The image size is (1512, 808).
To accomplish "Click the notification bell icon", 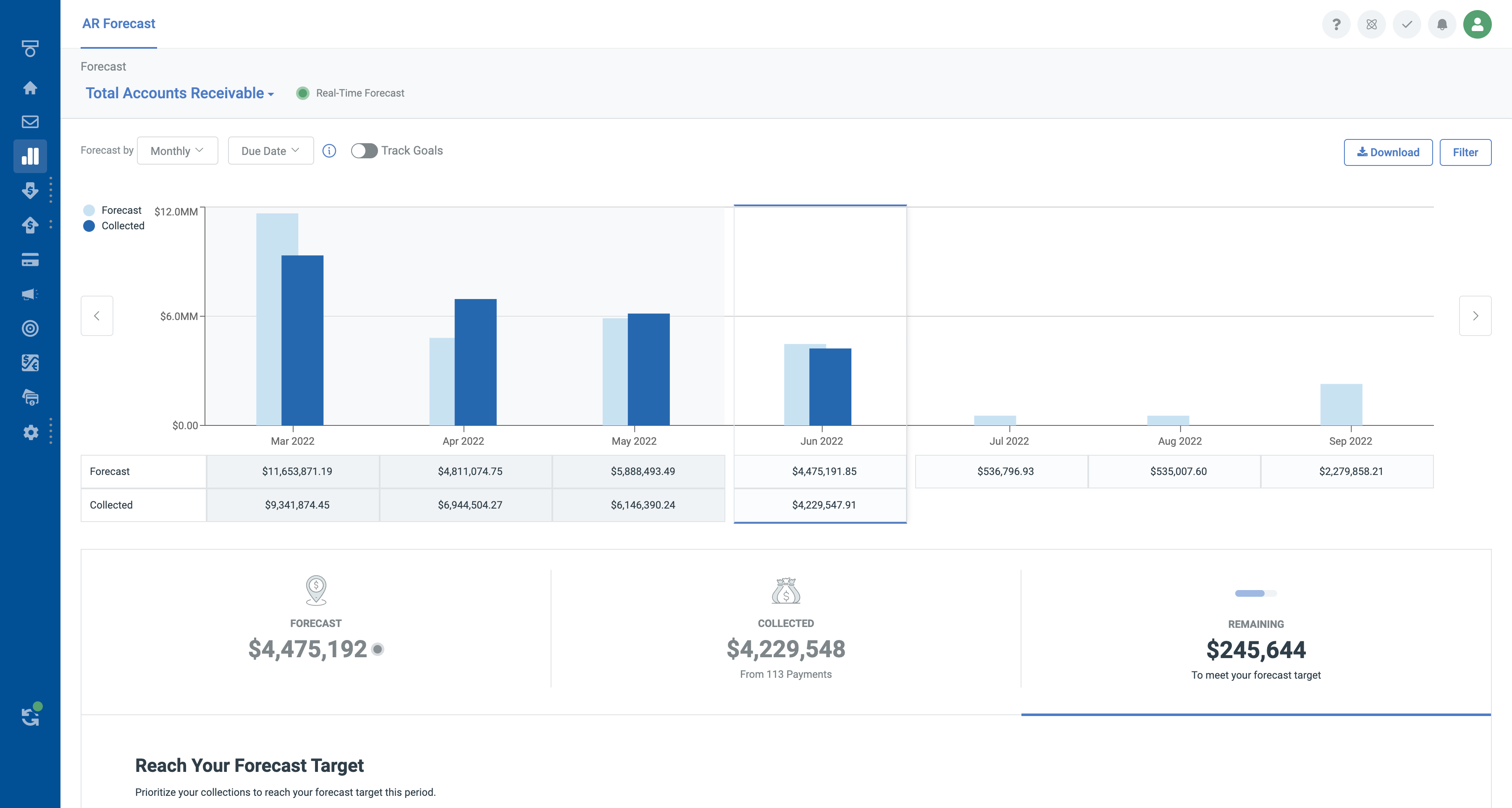I will coord(1441,25).
